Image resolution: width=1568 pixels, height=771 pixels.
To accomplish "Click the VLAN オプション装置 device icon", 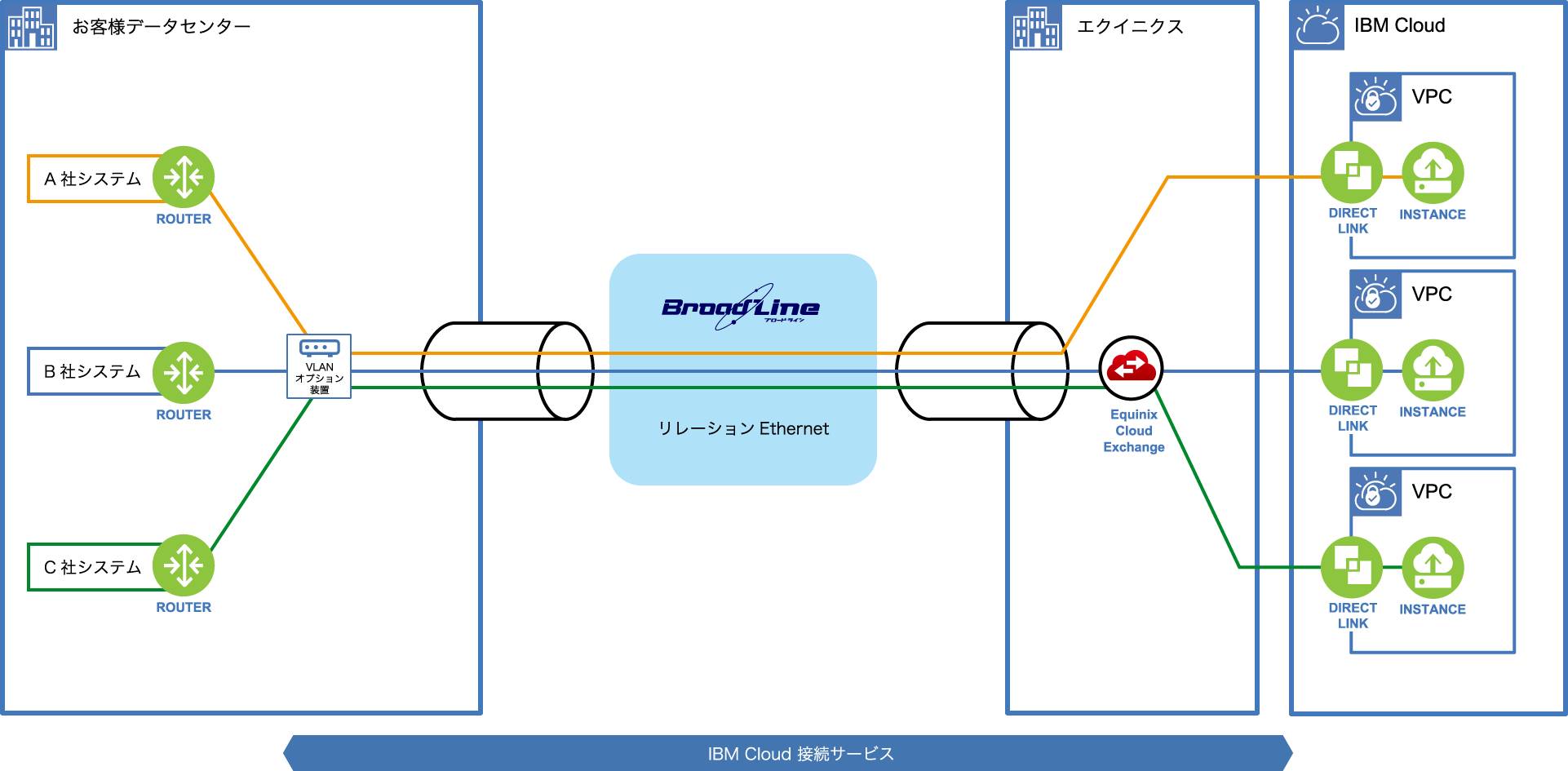I will (319, 366).
